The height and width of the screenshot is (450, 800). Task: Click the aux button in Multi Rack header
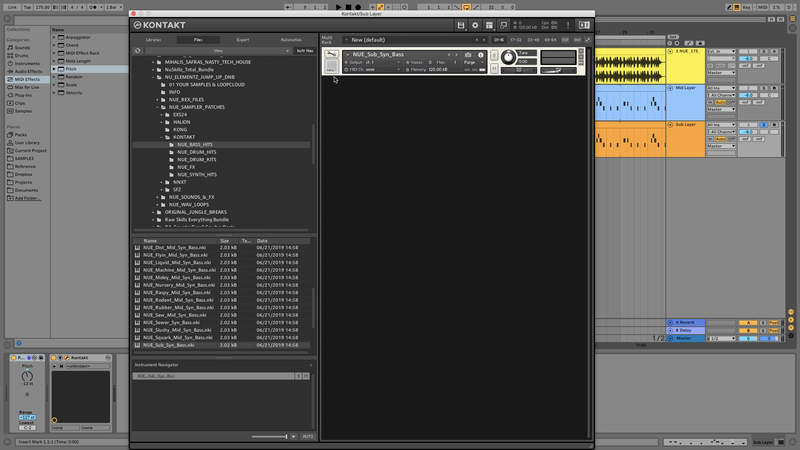577,40
